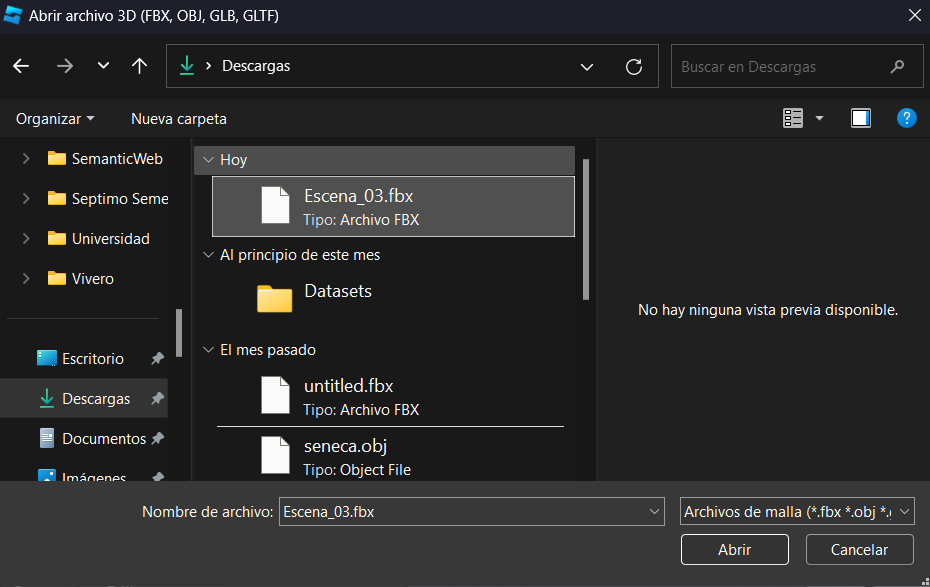Click the Cancelar button
The height and width of the screenshot is (587, 930).
pos(859,550)
